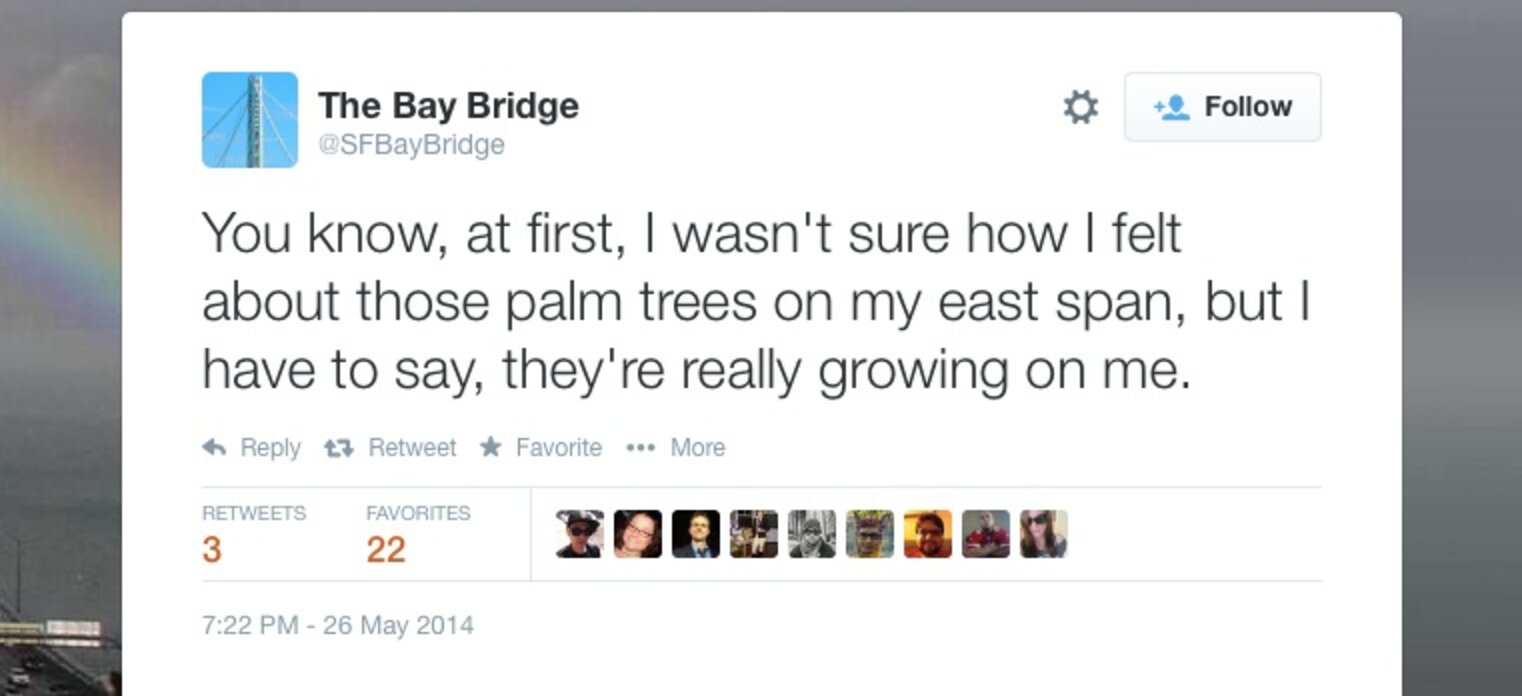Select the black-and-white beanie avatar
The width and height of the screenshot is (1522, 696).
coord(812,534)
